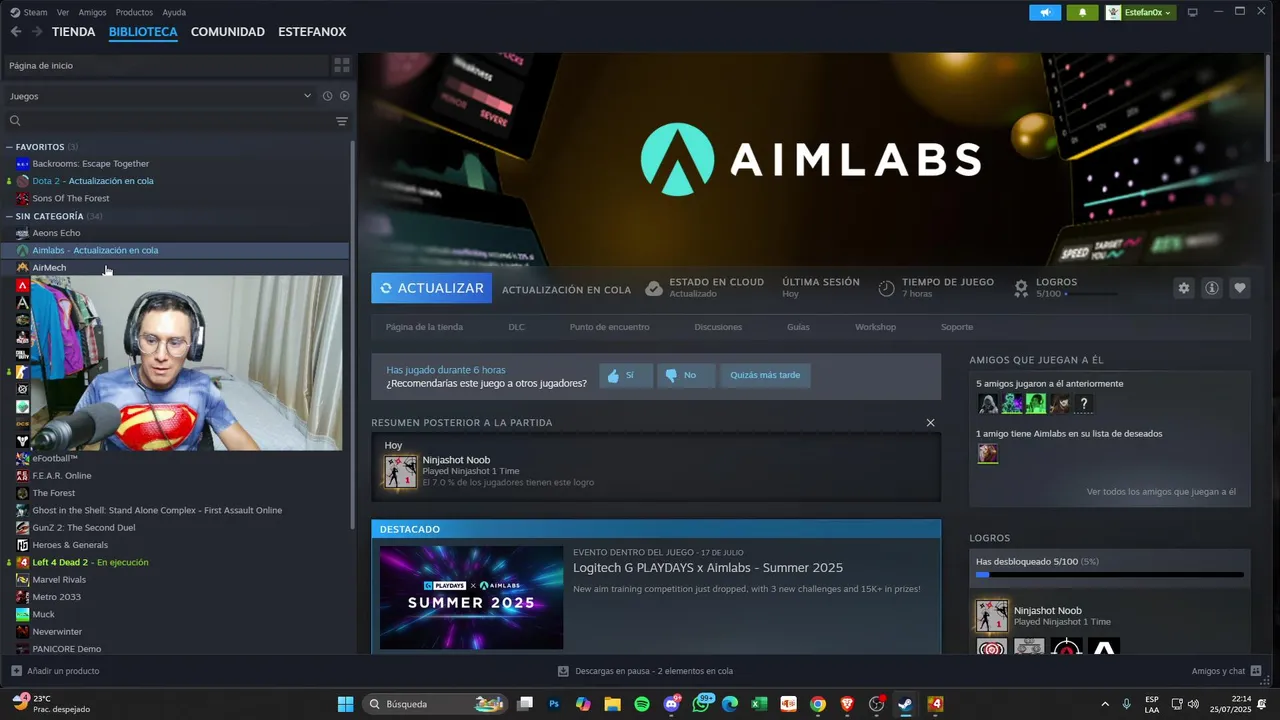
Task: Open the DLC tab
Action: 516,327
